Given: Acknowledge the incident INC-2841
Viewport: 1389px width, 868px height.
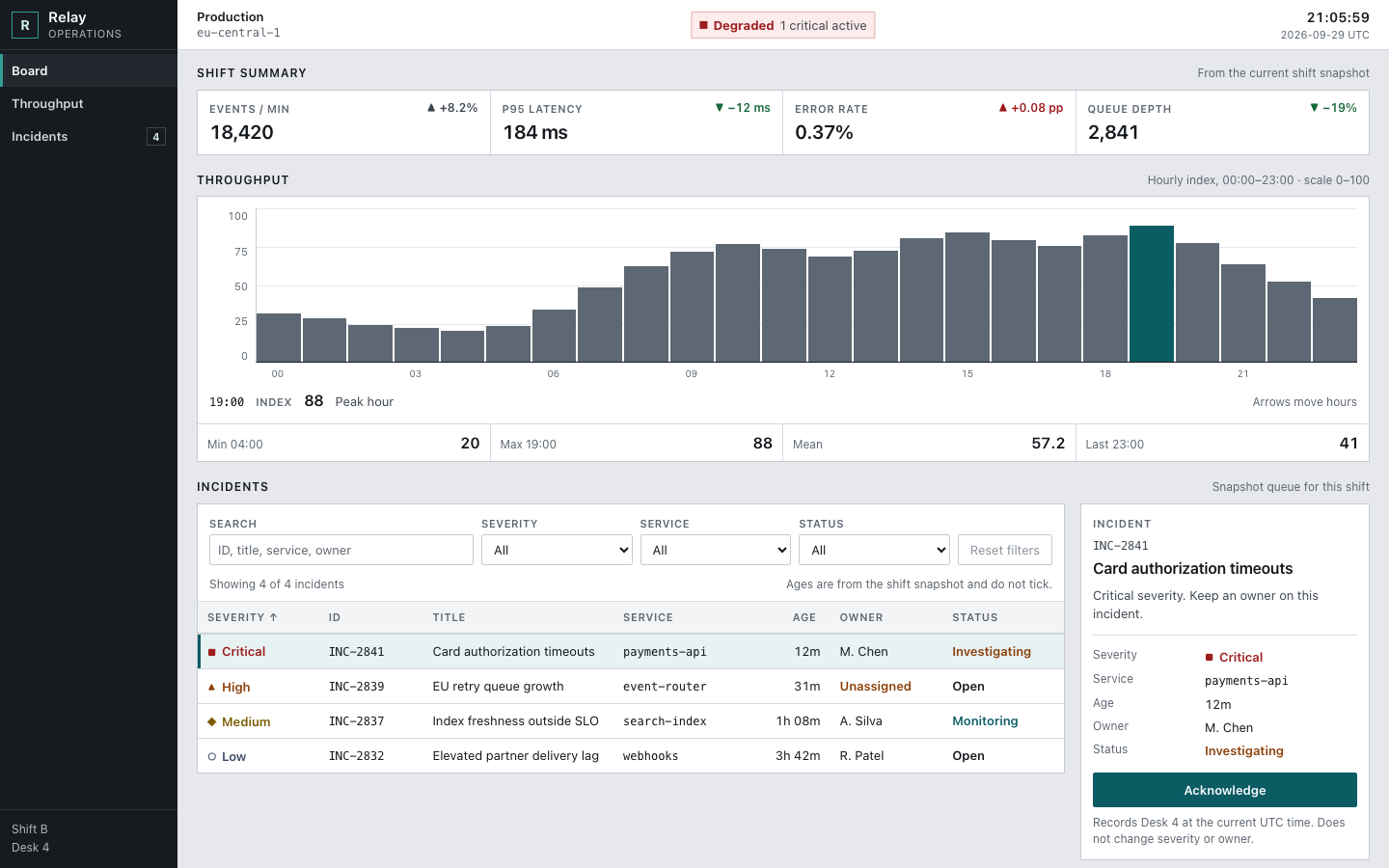Looking at the screenshot, I should pyautogui.click(x=1225, y=790).
